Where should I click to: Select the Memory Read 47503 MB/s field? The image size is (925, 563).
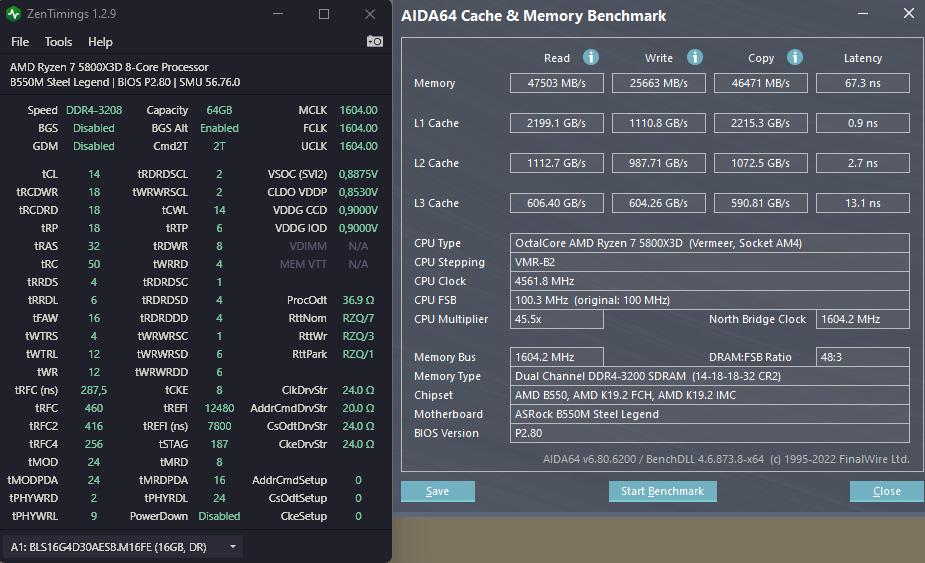[557, 83]
